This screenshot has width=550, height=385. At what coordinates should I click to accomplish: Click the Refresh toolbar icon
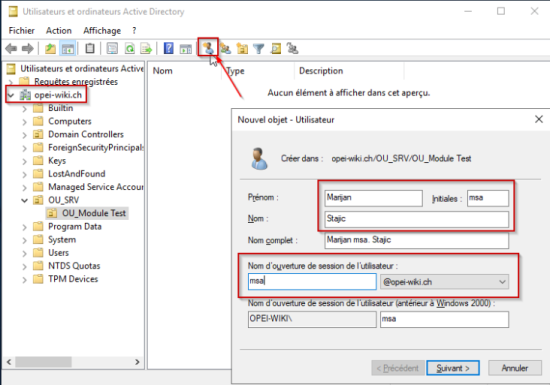(x=129, y=48)
